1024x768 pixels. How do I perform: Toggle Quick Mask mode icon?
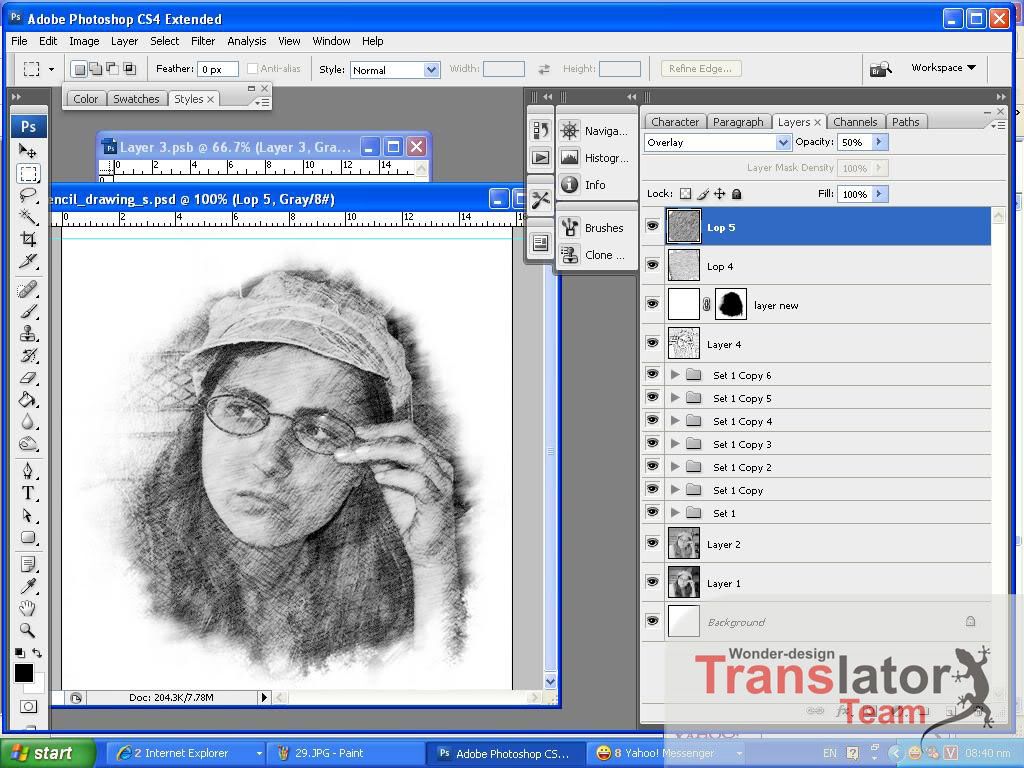tap(28, 707)
